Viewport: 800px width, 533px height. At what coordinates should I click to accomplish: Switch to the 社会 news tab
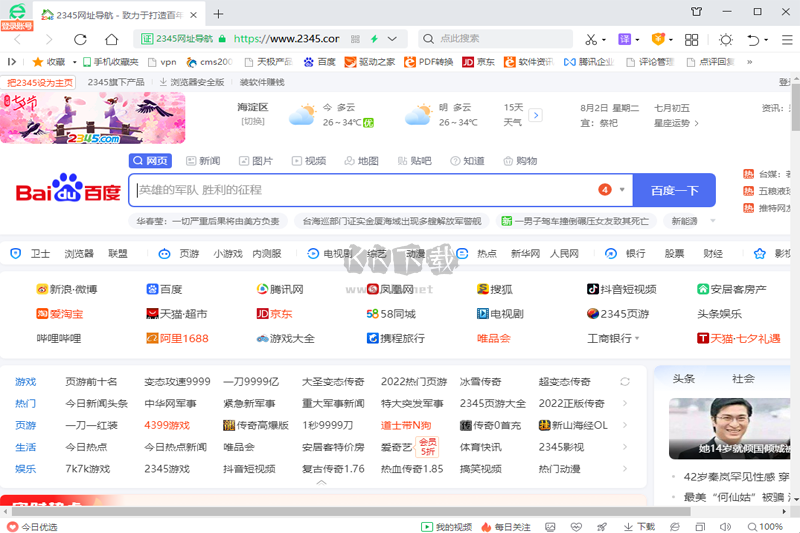click(743, 379)
